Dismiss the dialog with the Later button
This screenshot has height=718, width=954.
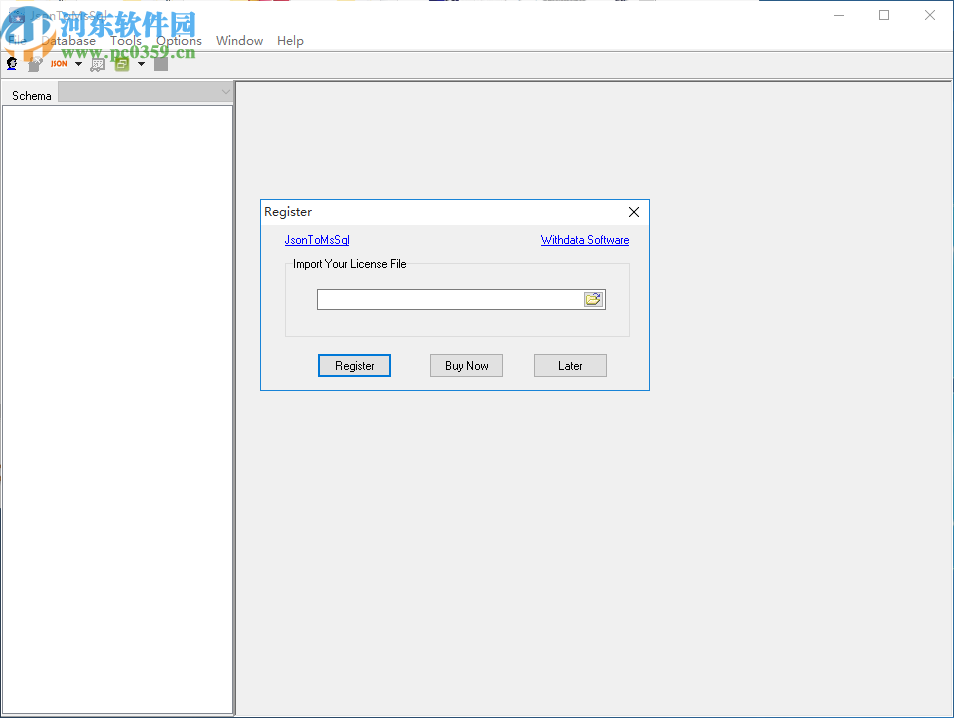pos(570,365)
